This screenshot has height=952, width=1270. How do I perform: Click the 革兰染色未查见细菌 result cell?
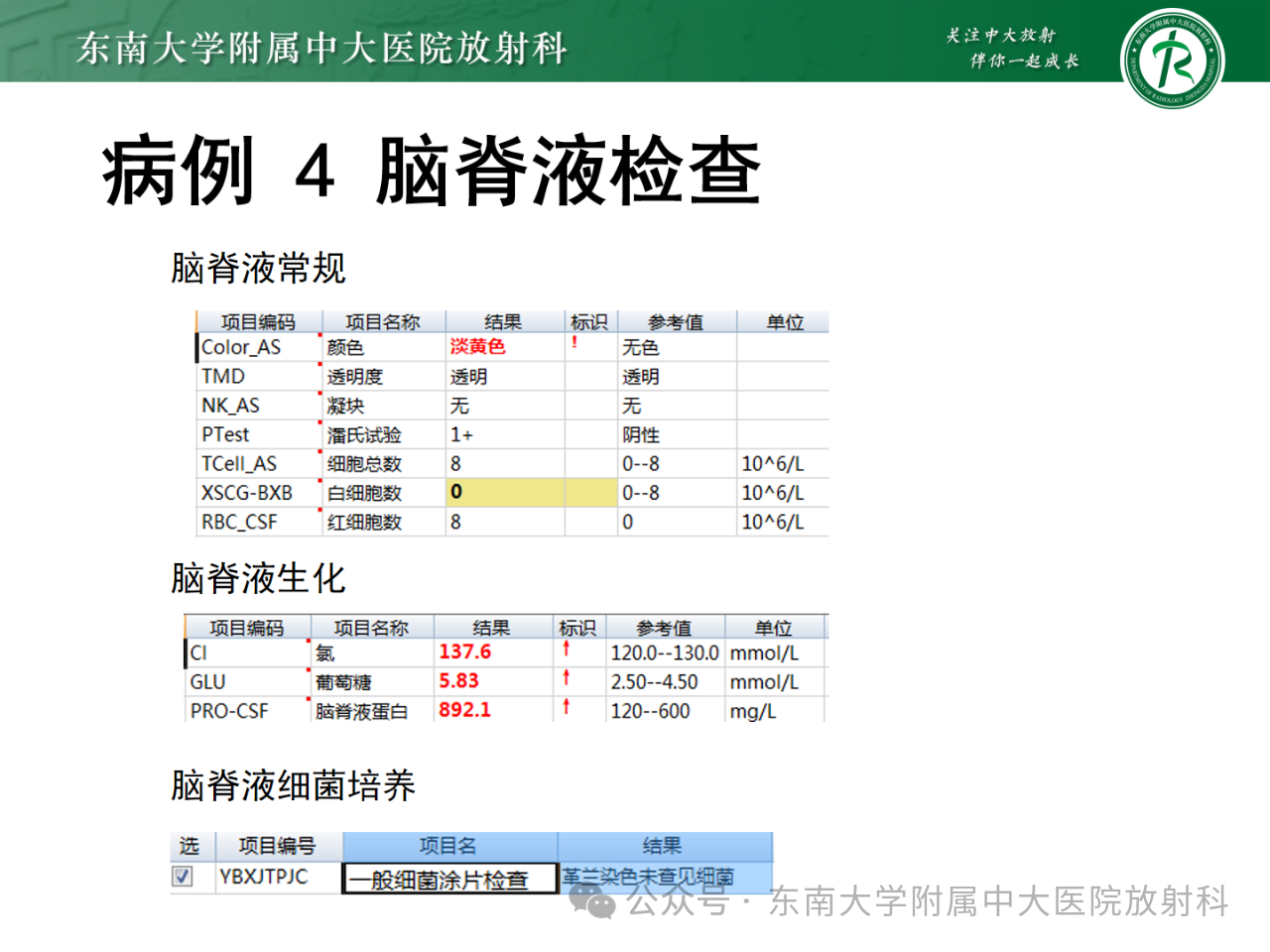point(665,877)
